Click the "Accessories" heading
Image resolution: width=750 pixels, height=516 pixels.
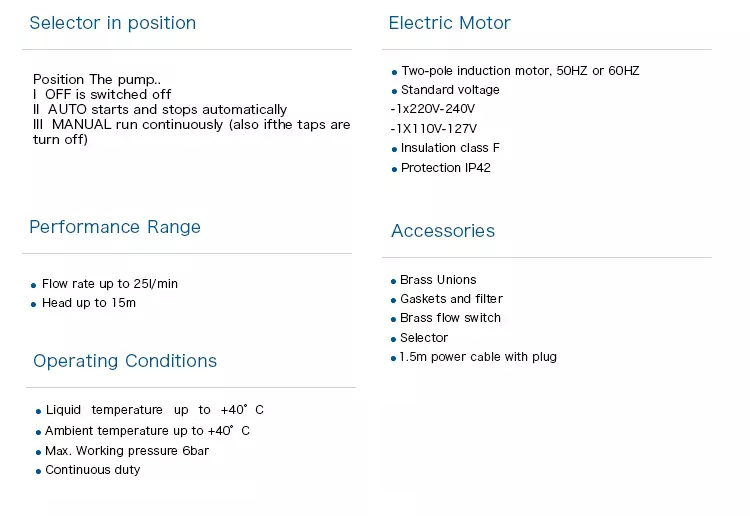443,231
